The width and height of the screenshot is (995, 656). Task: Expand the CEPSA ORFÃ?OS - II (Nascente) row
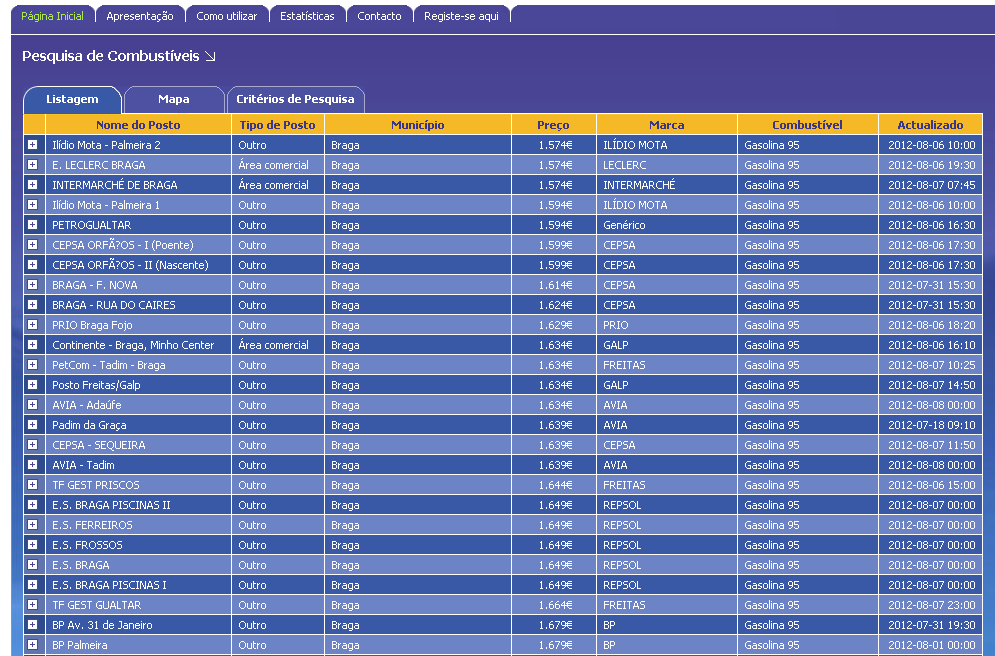[x=32, y=265]
